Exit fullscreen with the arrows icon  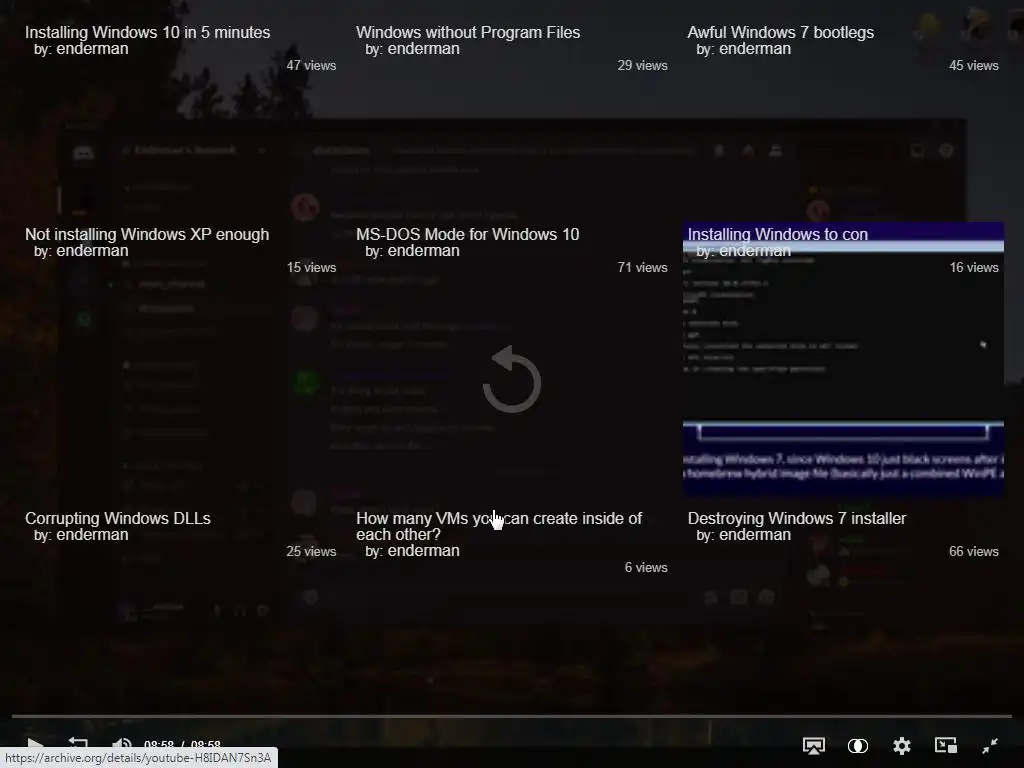tap(990, 745)
